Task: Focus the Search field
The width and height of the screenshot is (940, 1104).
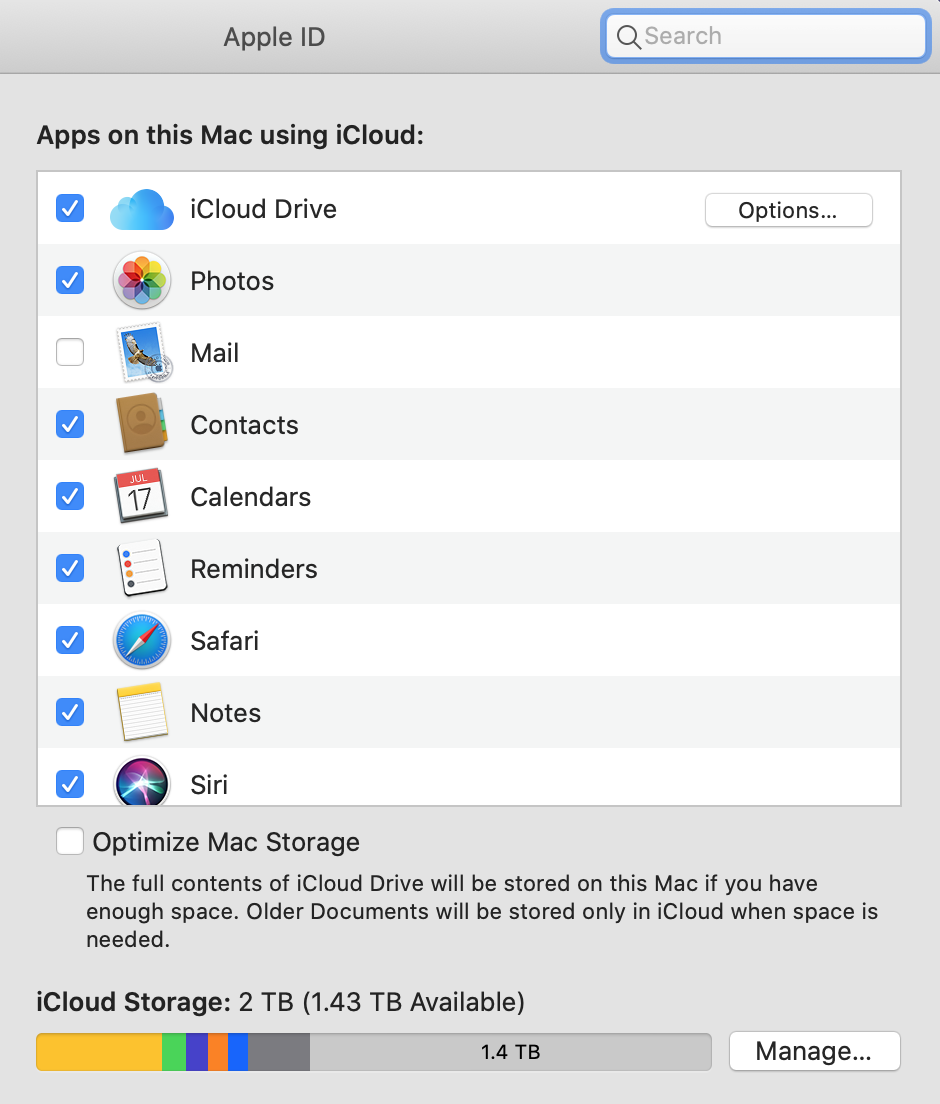Action: click(765, 36)
